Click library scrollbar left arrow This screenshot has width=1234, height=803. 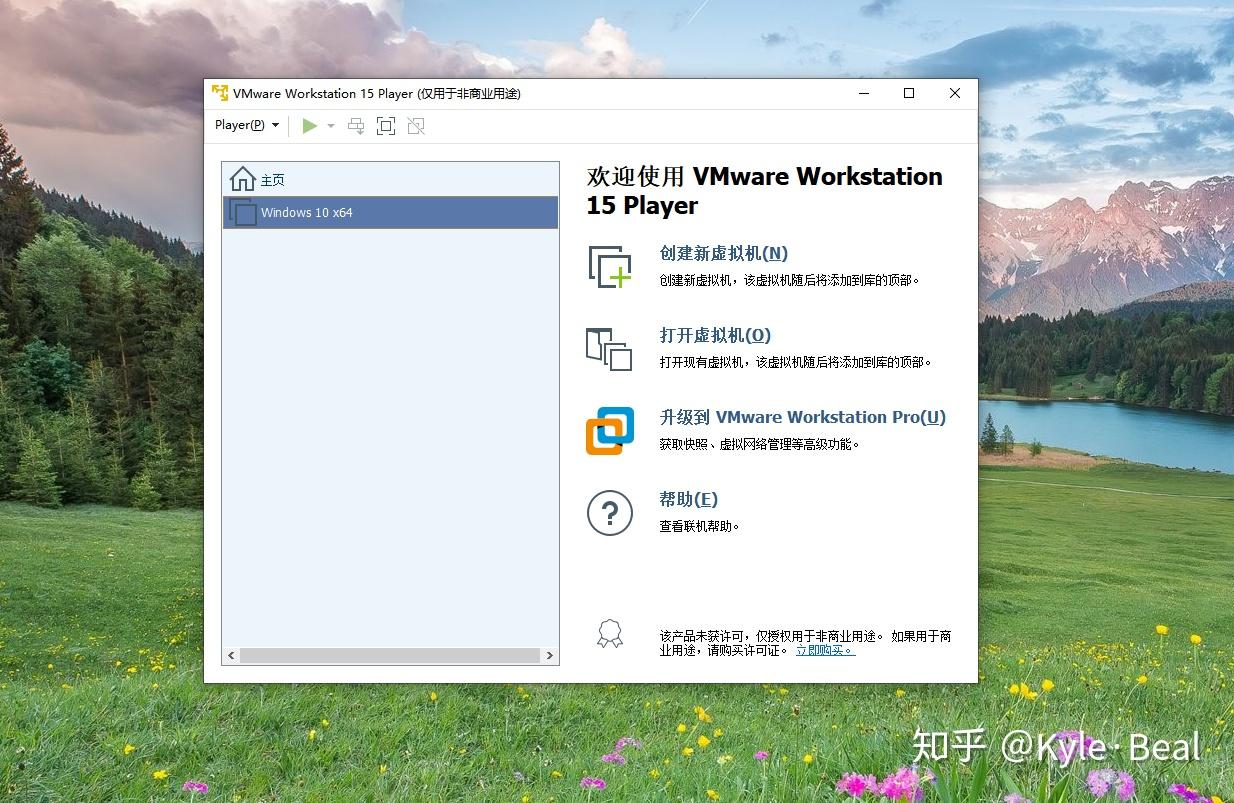pyautogui.click(x=231, y=656)
